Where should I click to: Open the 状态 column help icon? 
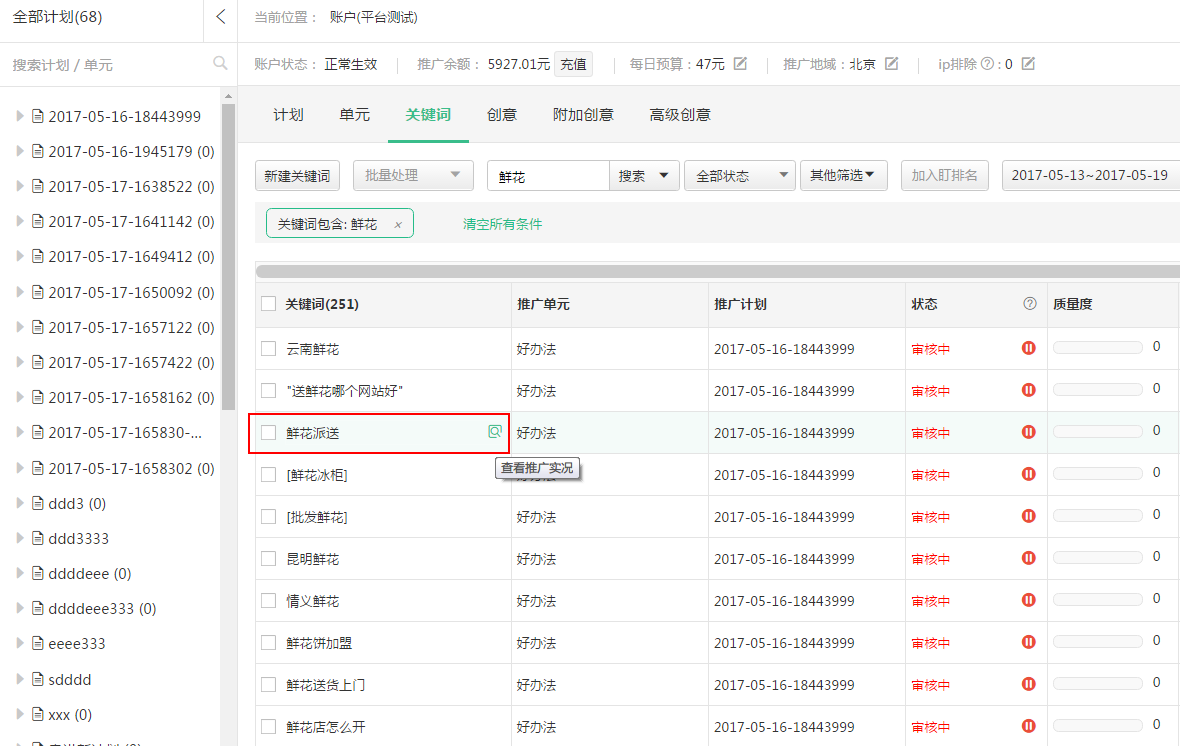point(1029,303)
